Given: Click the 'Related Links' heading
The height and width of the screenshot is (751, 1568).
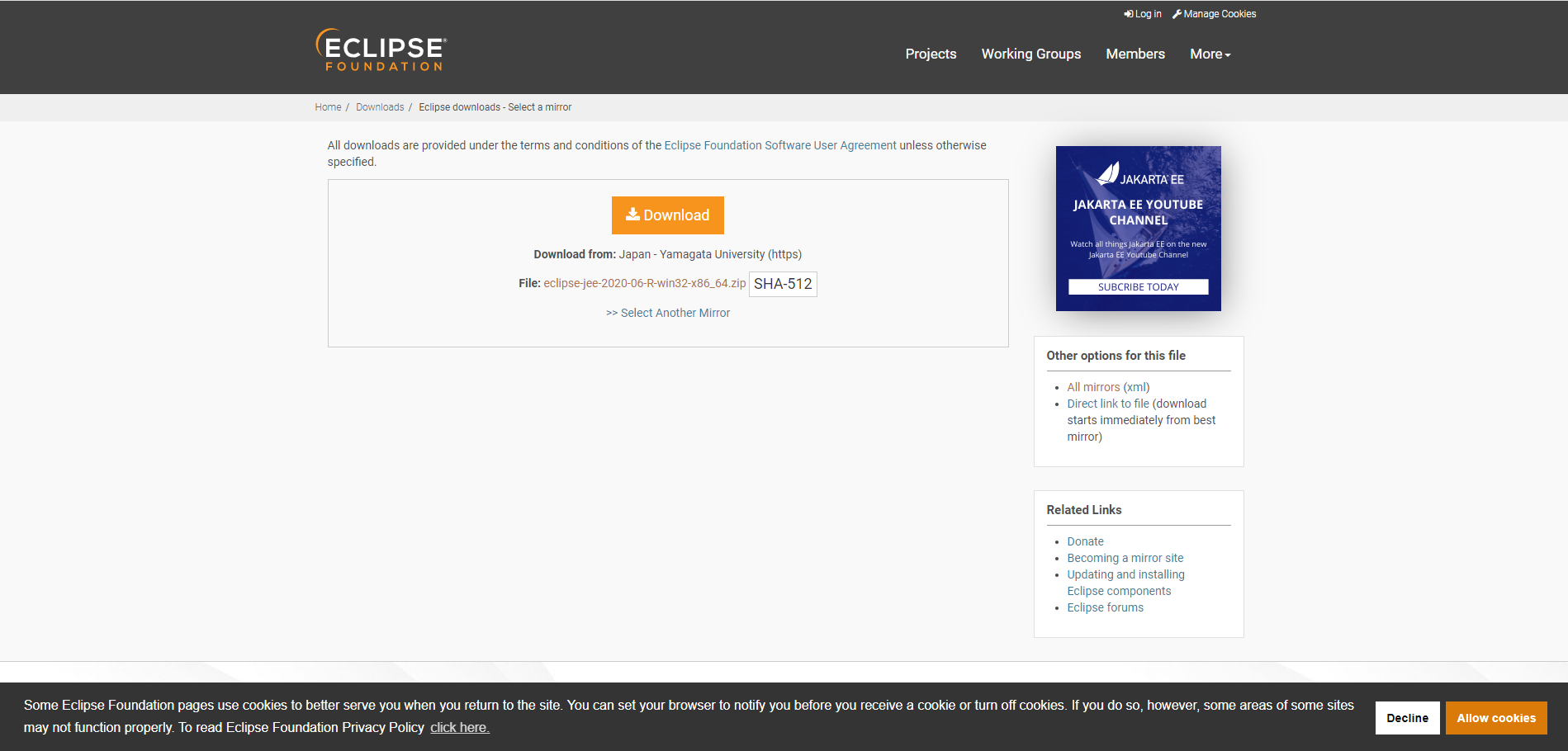Looking at the screenshot, I should tap(1083, 510).
